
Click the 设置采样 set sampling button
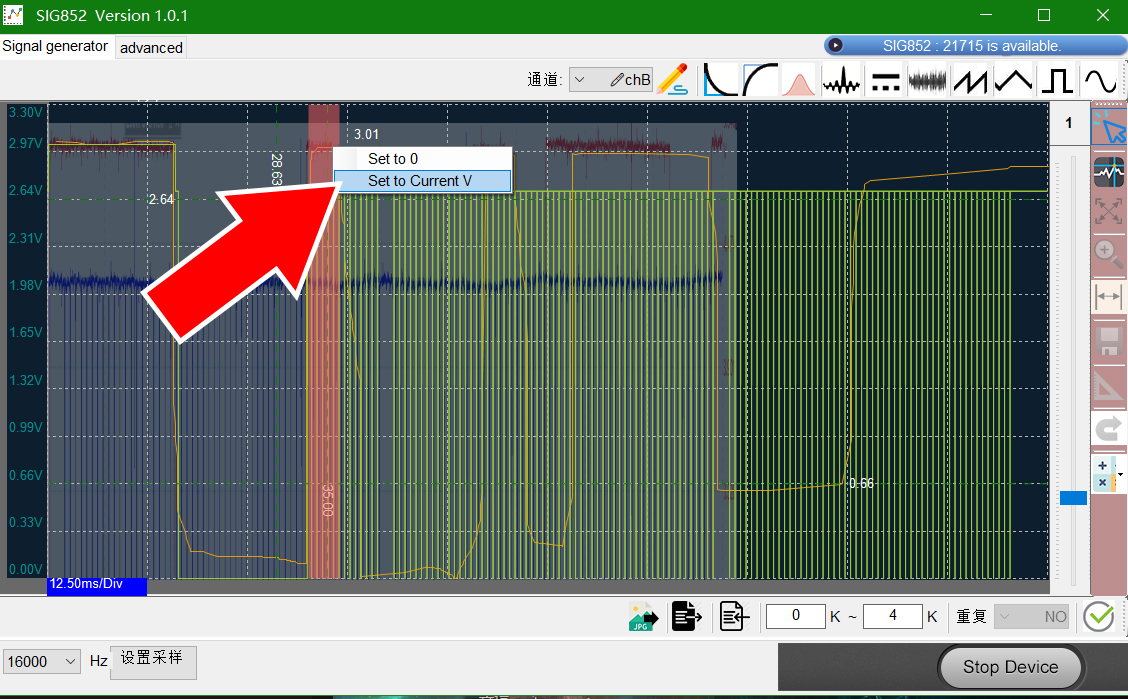point(153,662)
